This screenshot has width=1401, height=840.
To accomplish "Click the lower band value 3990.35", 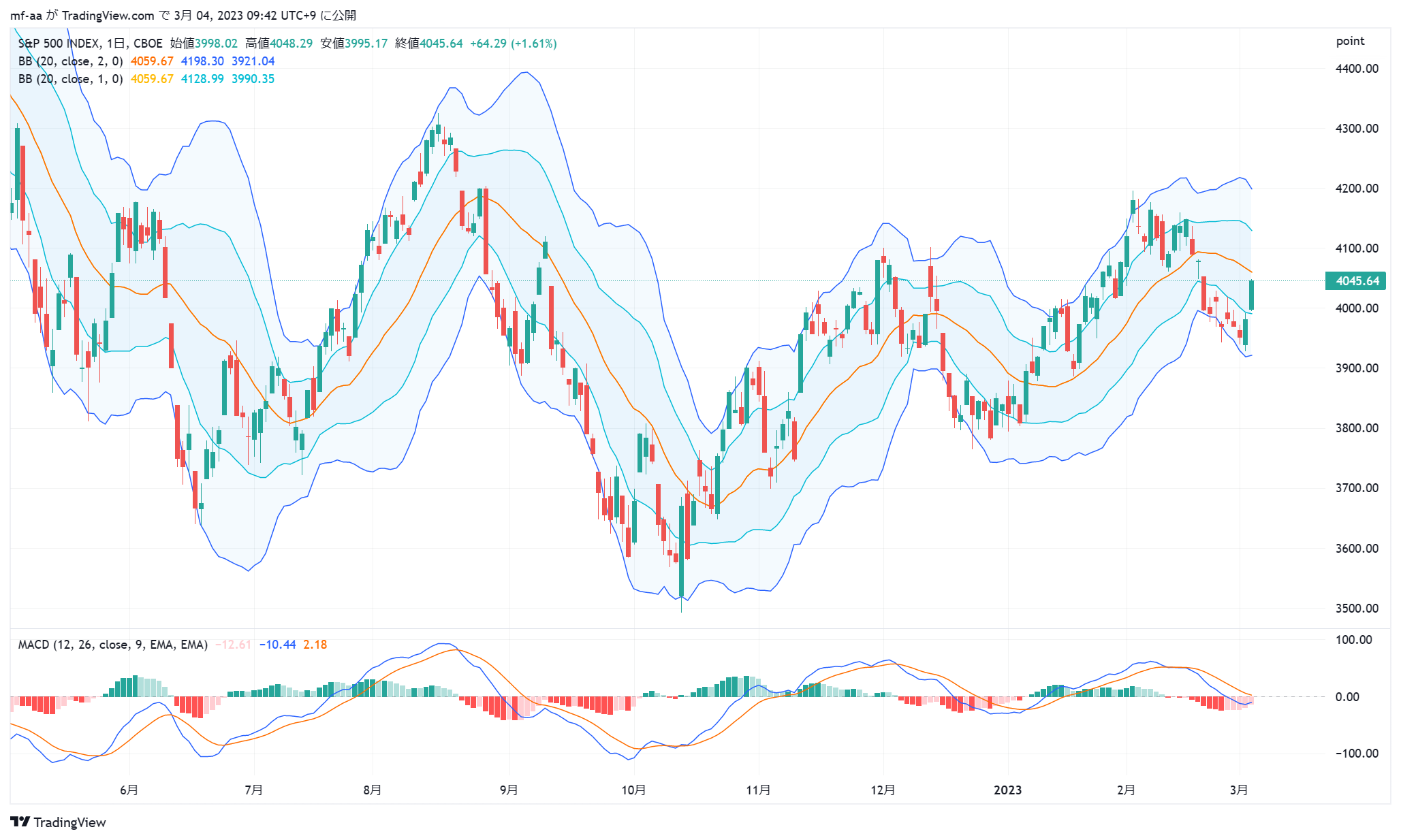I will [253, 79].
